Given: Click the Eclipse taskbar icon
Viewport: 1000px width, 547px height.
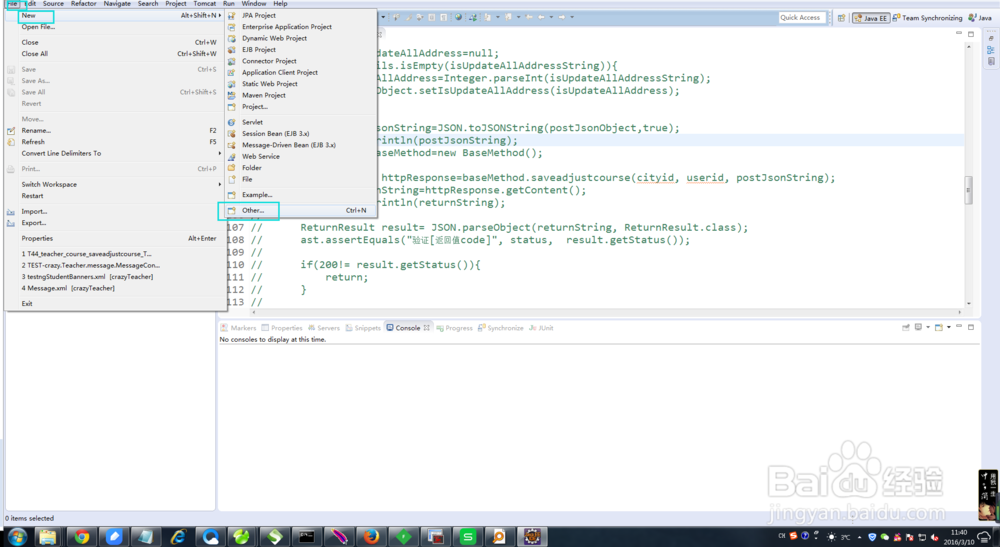Looking at the screenshot, I should coord(533,537).
